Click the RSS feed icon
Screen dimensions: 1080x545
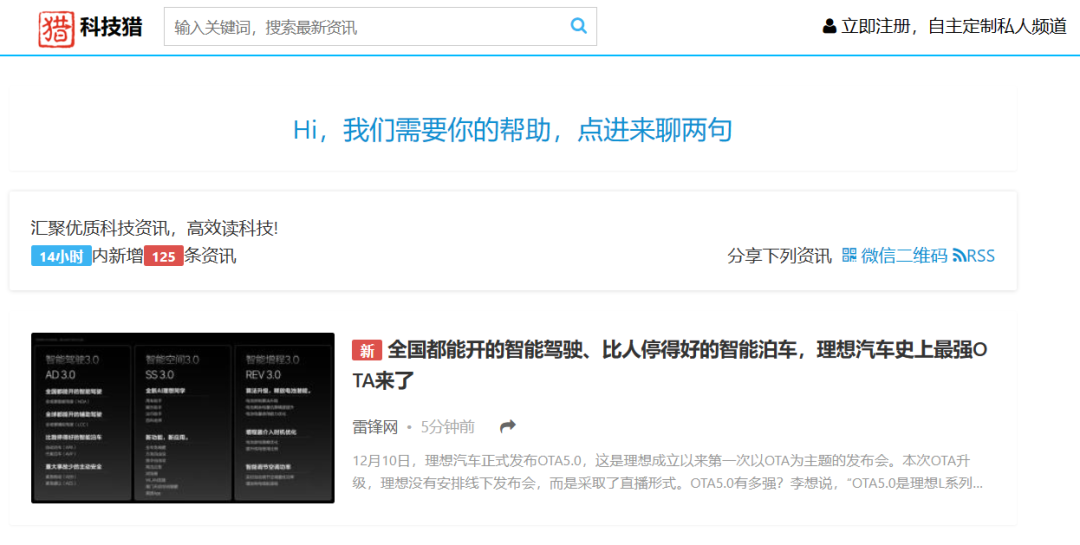tap(959, 256)
